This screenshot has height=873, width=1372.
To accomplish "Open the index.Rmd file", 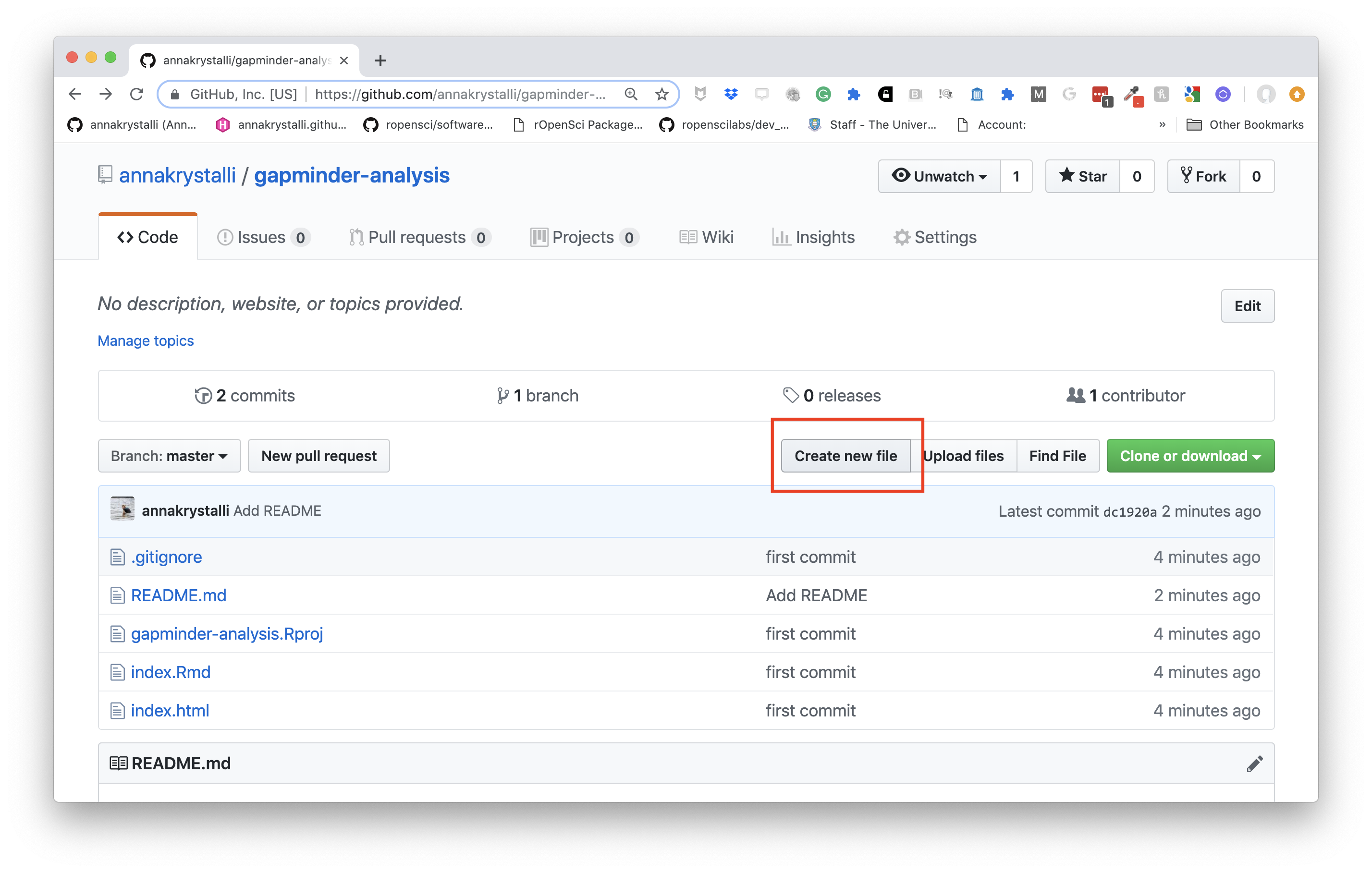I will point(171,672).
